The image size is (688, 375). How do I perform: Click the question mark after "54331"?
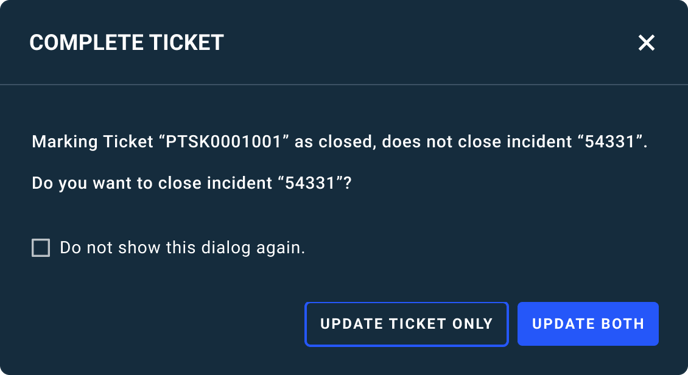click(348, 183)
